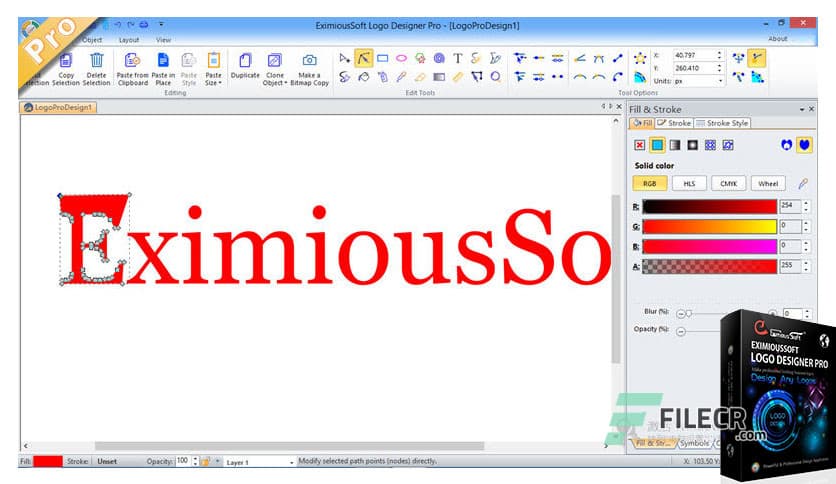Pick color with the eyedropper icon
Image resolution: width=836 pixels, height=484 pixels.
pos(803,184)
